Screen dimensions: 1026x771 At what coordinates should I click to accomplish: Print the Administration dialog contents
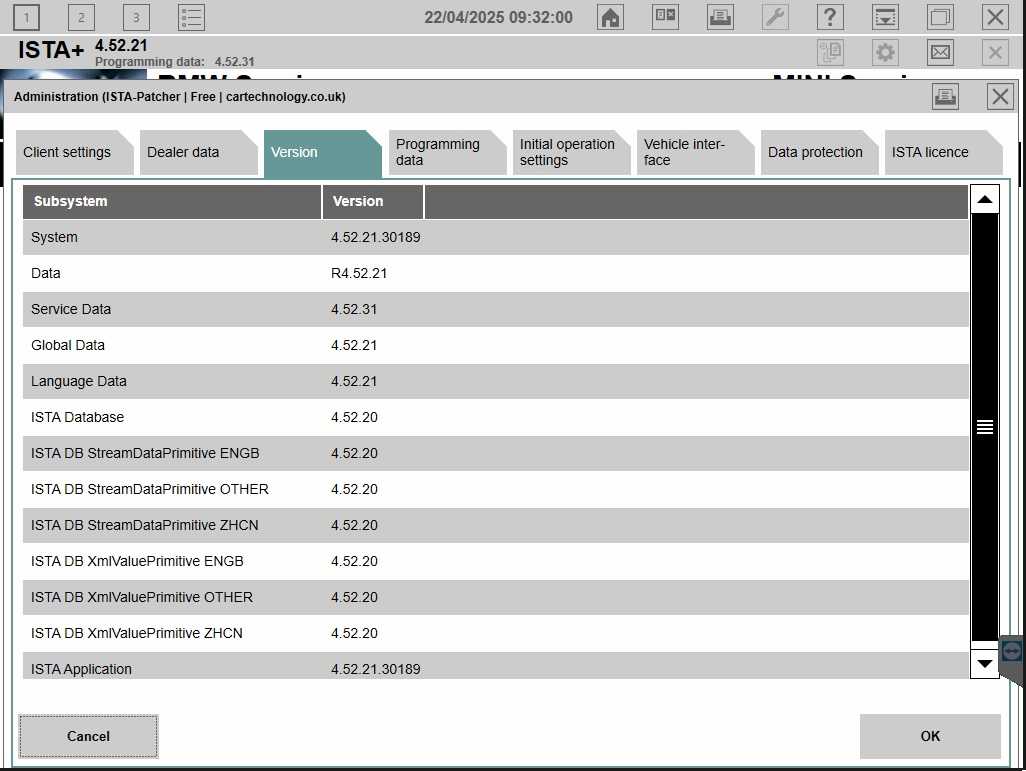[x=946, y=97]
